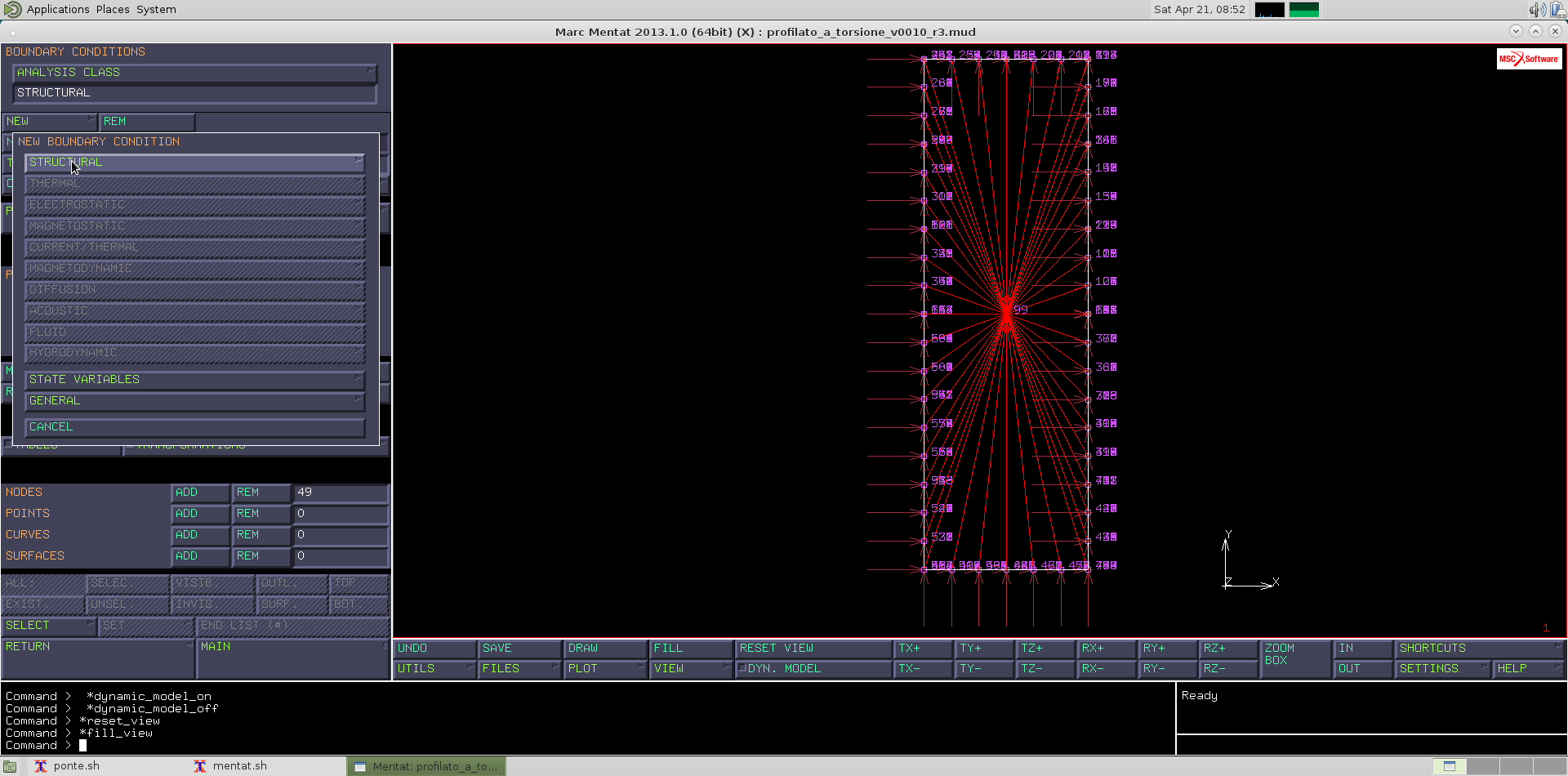Open the FILES menu
This screenshot has width=1568, height=776.
click(x=520, y=669)
